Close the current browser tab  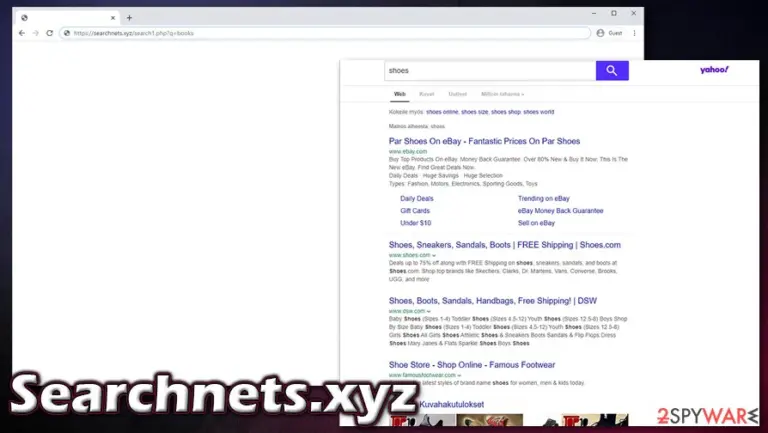click(113, 18)
